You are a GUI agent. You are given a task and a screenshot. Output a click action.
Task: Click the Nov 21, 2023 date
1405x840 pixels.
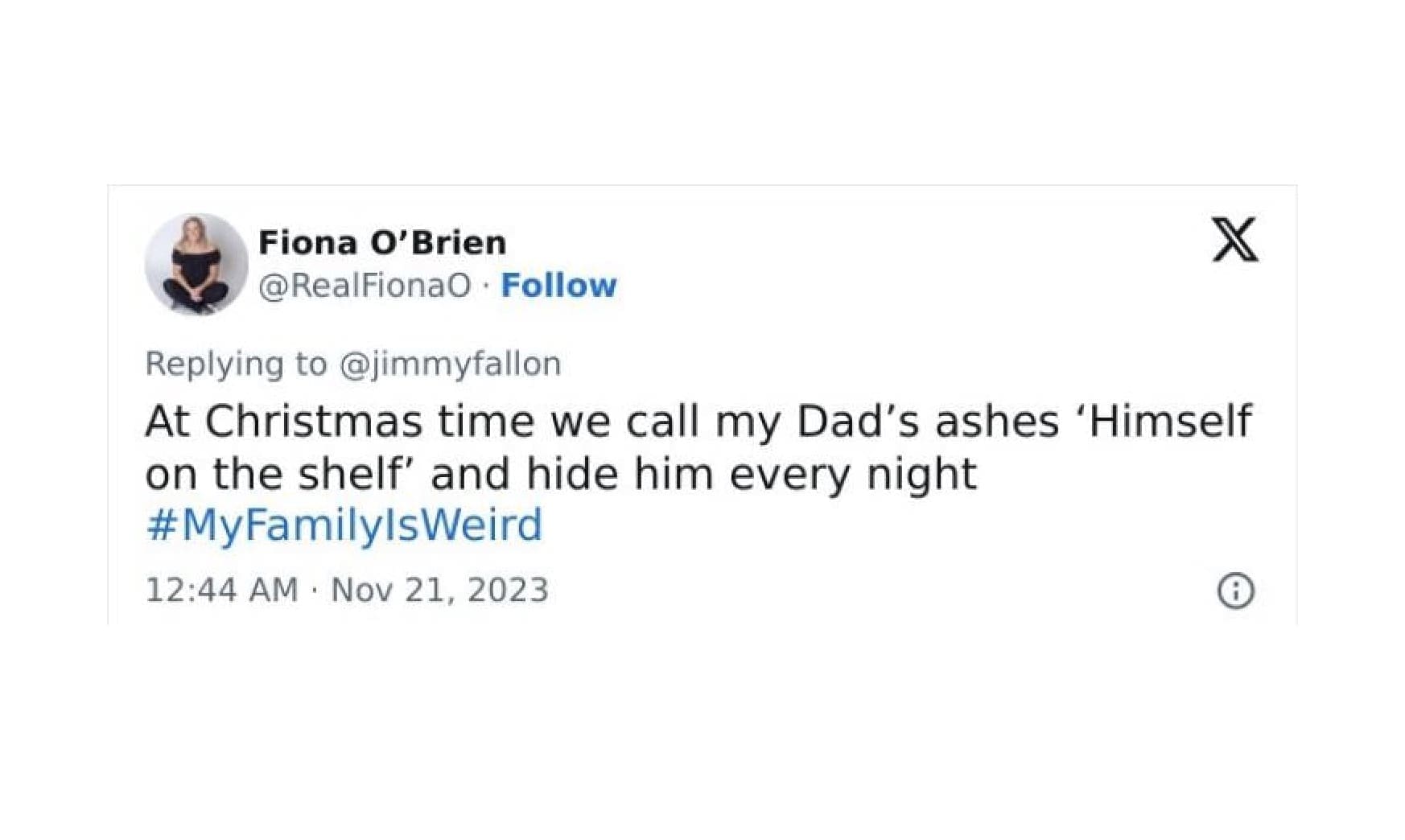[x=440, y=590]
